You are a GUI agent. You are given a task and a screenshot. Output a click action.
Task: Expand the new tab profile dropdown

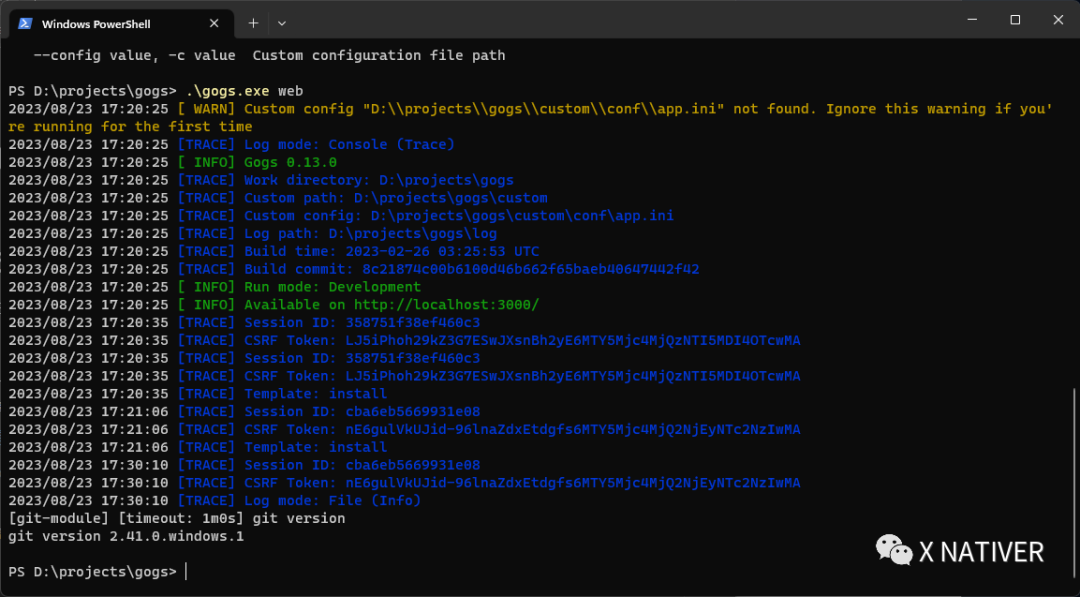click(282, 22)
